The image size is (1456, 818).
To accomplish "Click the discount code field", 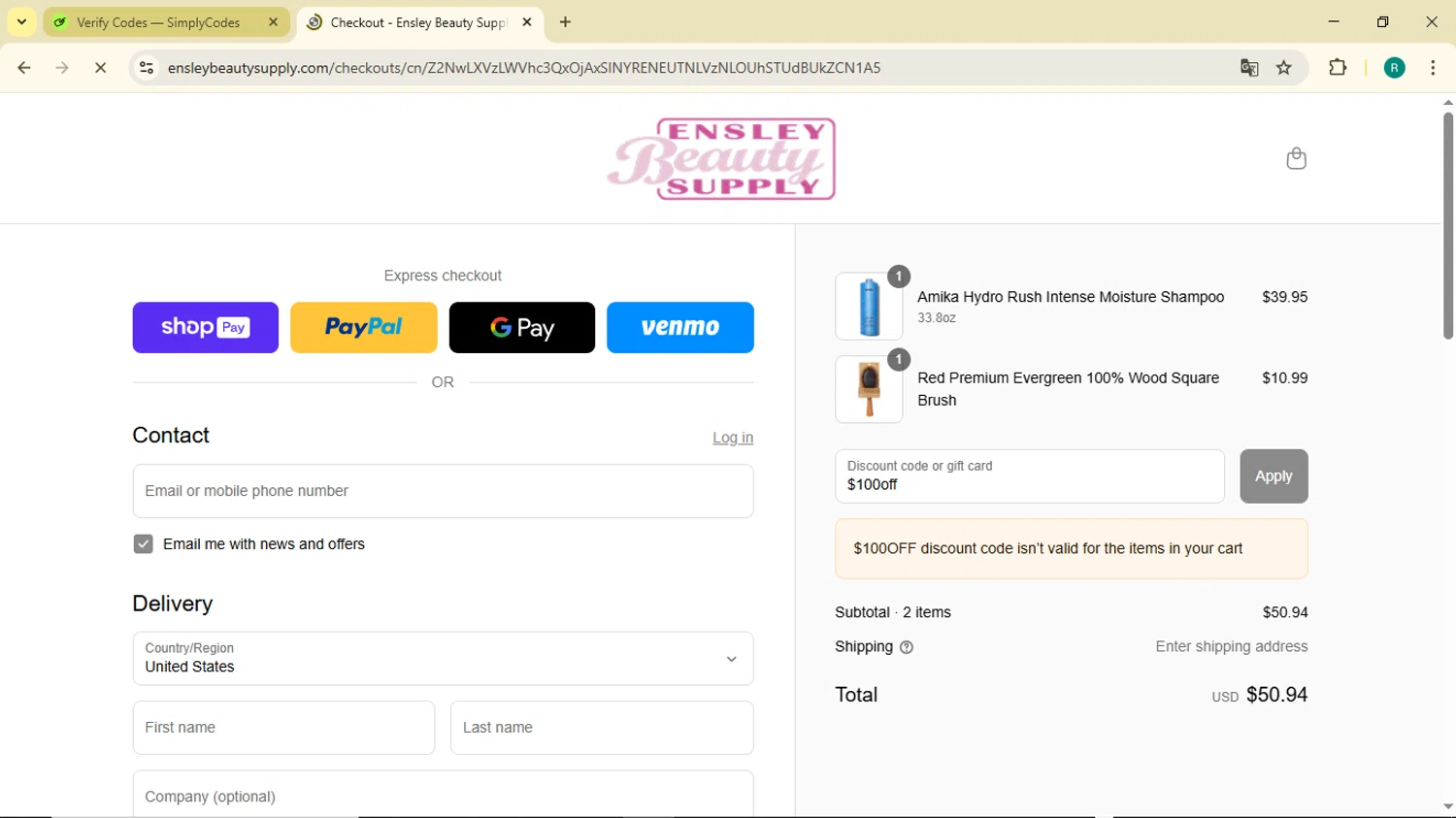I will (x=1030, y=476).
